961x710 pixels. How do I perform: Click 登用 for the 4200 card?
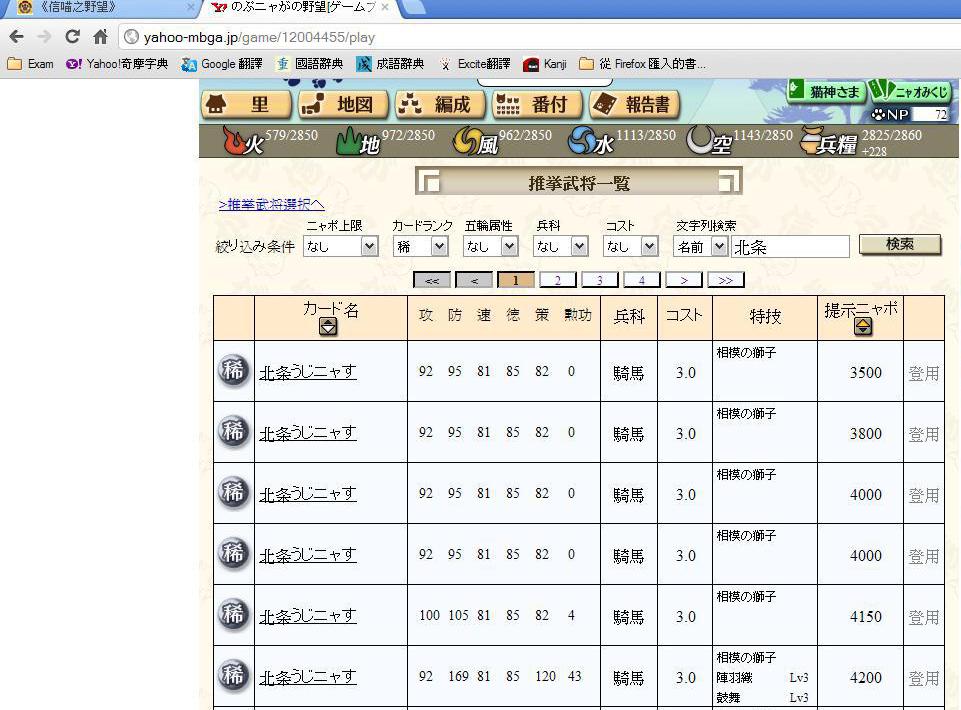pyautogui.click(x=924, y=678)
